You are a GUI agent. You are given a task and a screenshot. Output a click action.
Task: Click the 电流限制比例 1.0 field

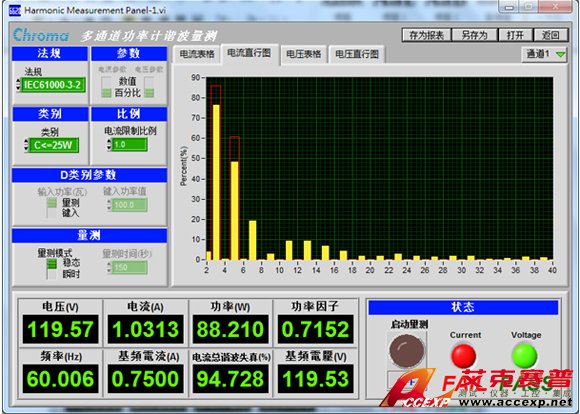click(130, 144)
